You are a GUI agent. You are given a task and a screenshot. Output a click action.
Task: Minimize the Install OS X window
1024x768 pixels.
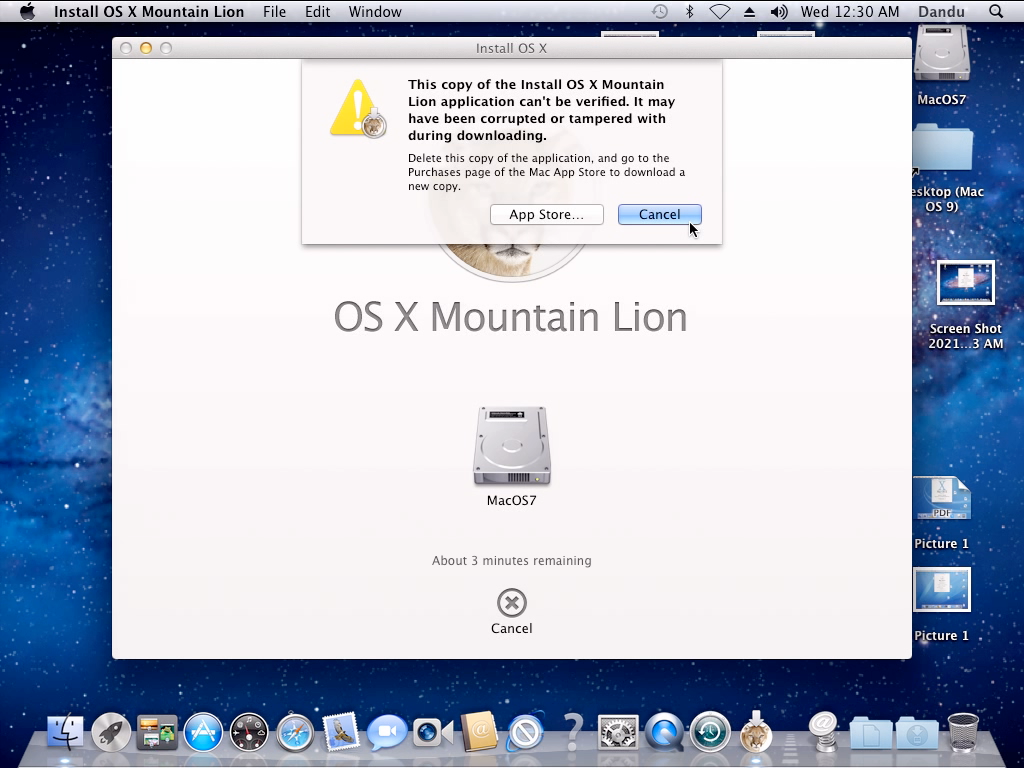pyautogui.click(x=146, y=48)
